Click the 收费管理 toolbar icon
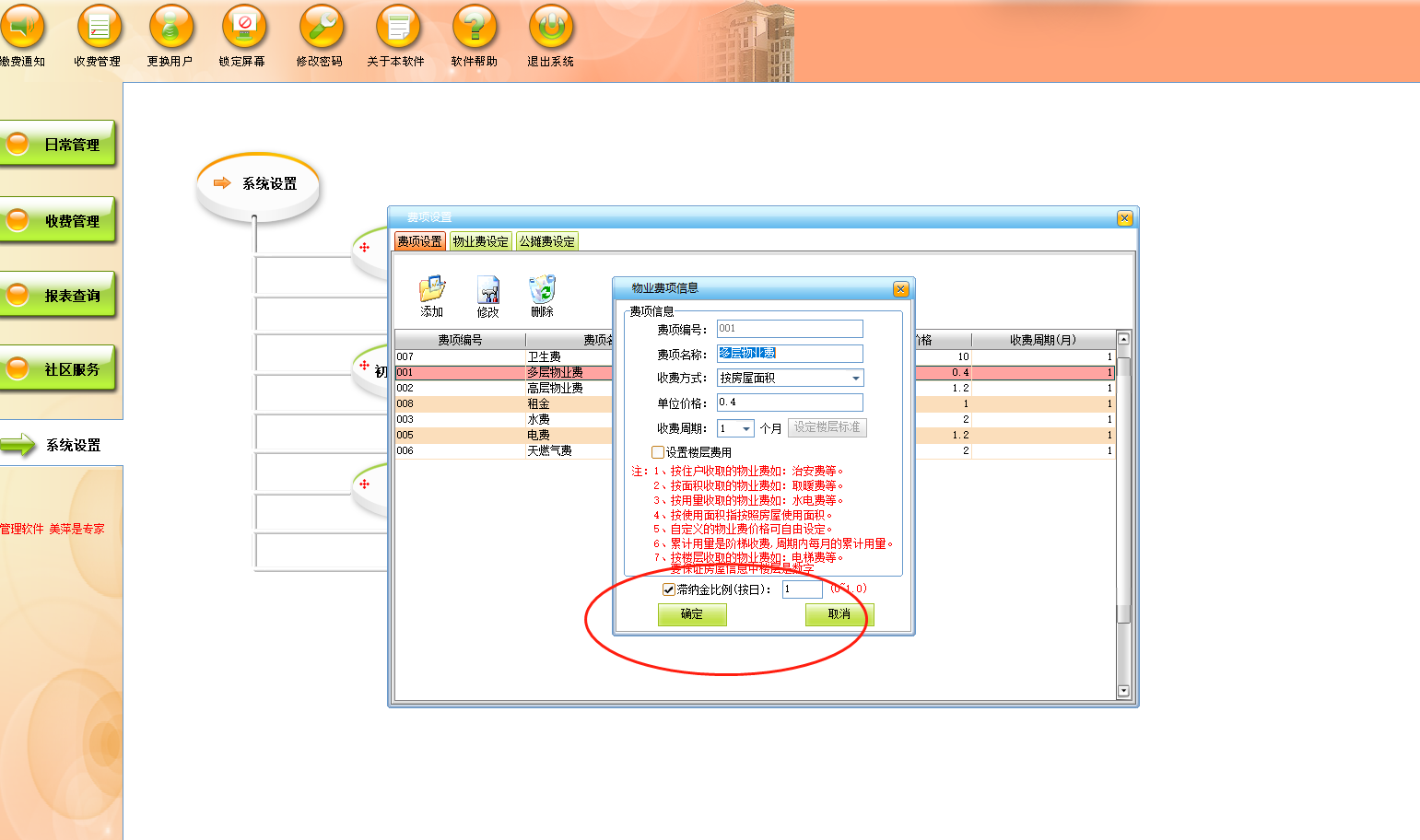 click(x=99, y=29)
